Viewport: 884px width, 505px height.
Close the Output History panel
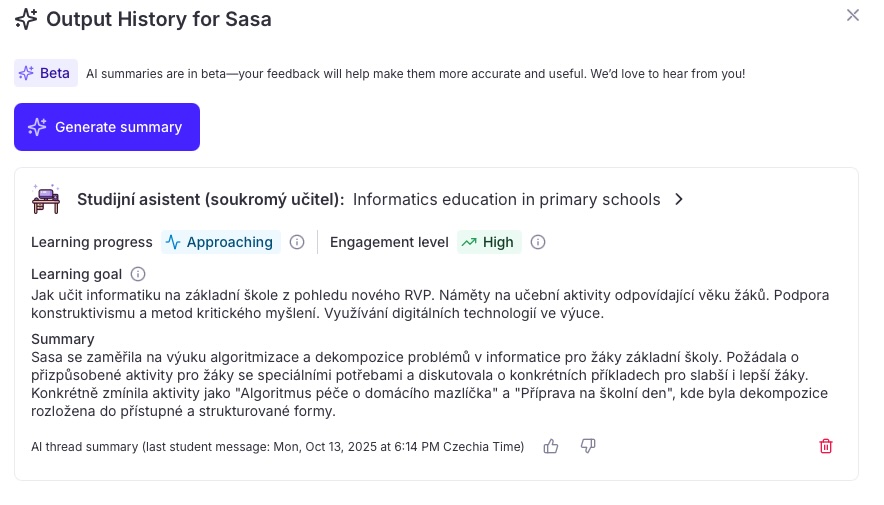[x=853, y=15]
